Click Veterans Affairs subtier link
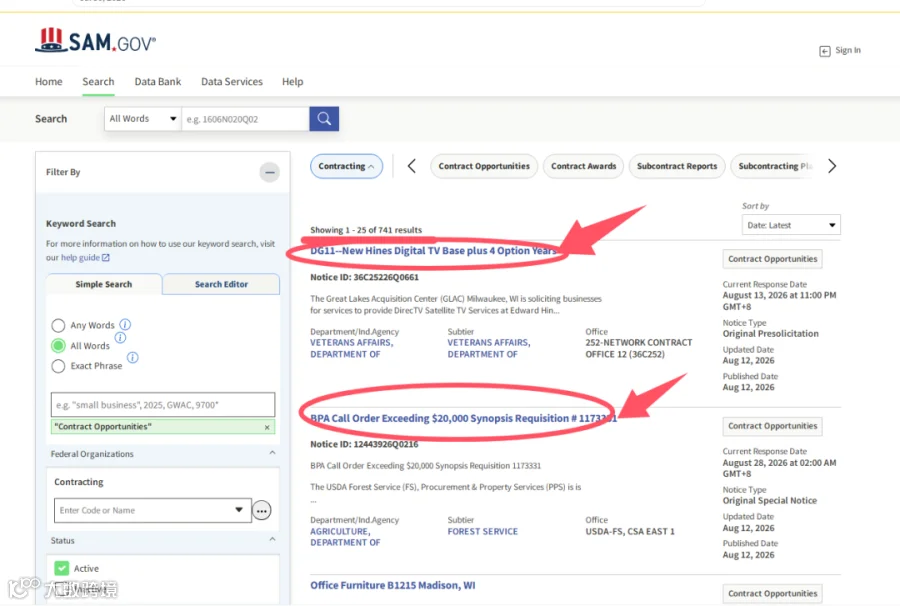900x606 pixels. [x=489, y=348]
